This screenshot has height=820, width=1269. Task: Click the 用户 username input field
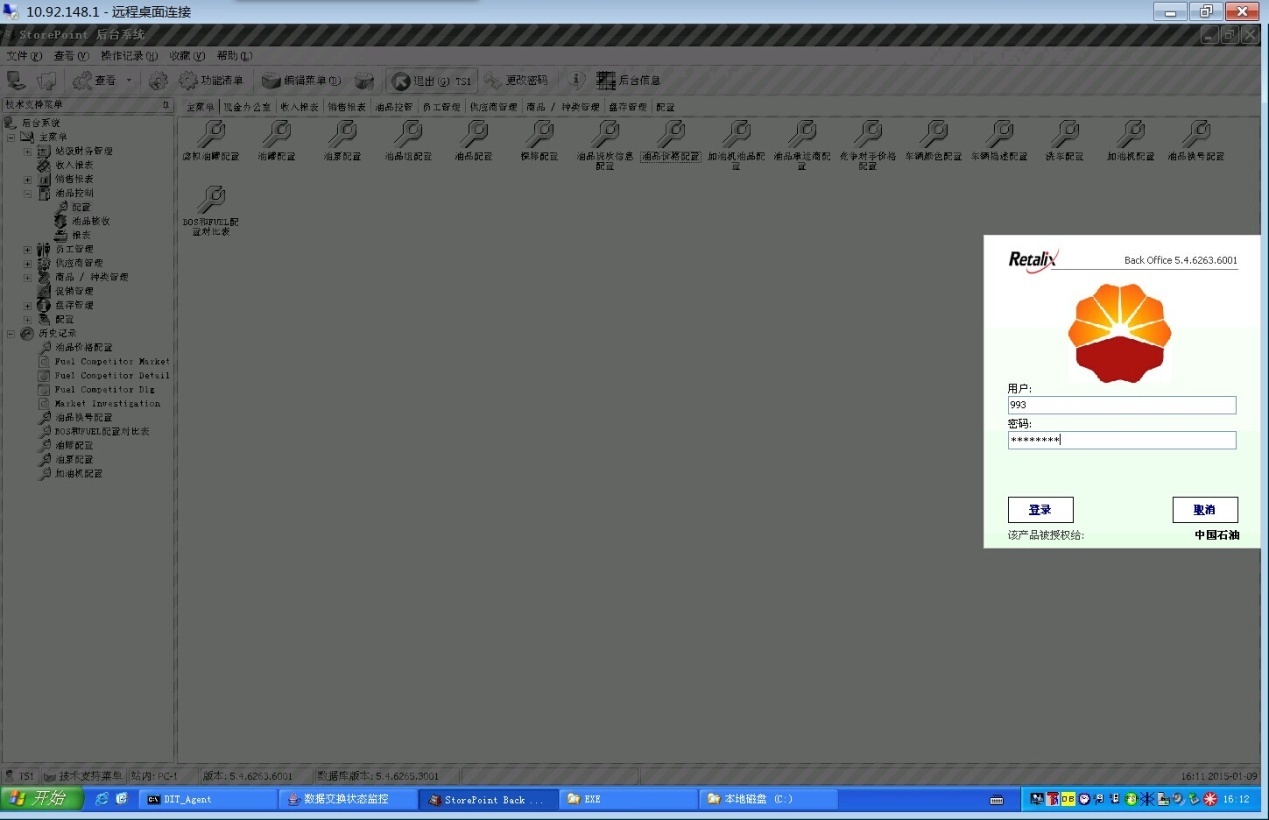click(x=1122, y=405)
